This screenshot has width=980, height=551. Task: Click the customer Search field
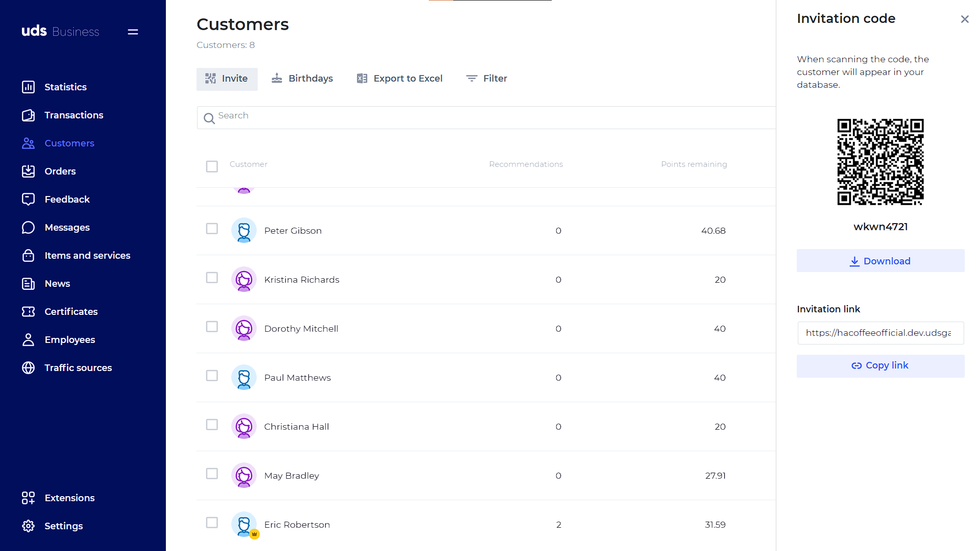coord(486,117)
